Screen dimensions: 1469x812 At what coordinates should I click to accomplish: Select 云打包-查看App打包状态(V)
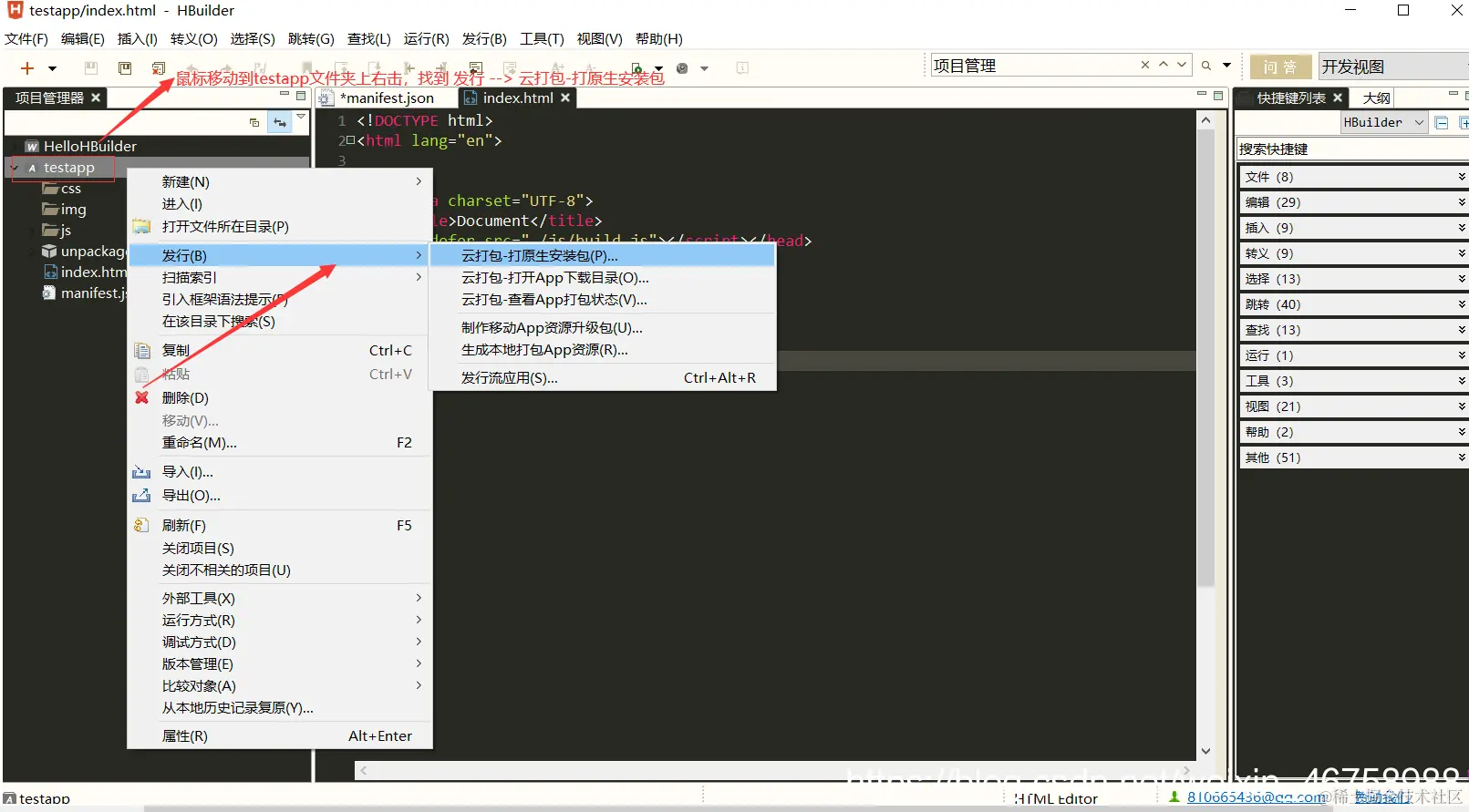coord(603,300)
